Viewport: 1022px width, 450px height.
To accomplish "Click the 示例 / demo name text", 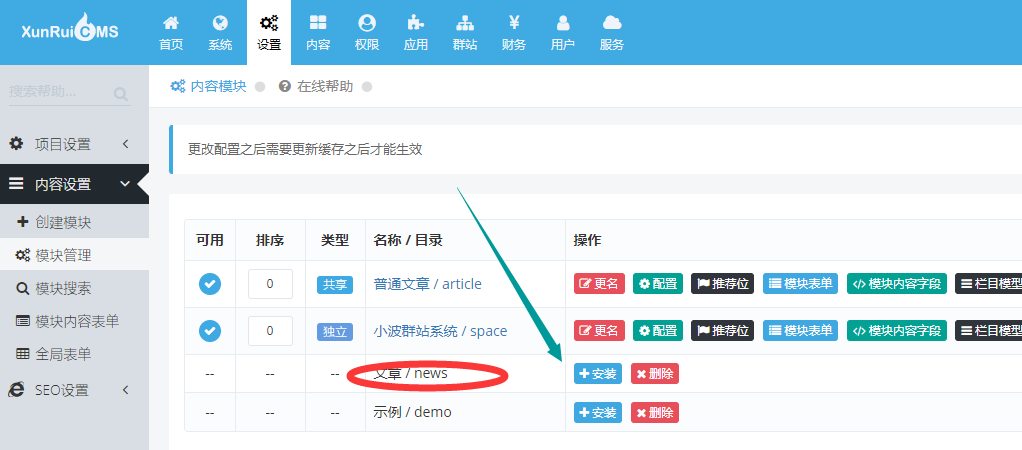I will (412, 412).
